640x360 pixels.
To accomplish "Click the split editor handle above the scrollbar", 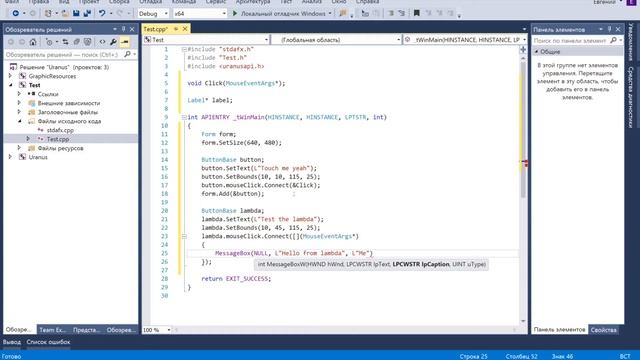I will click(x=523, y=50).
